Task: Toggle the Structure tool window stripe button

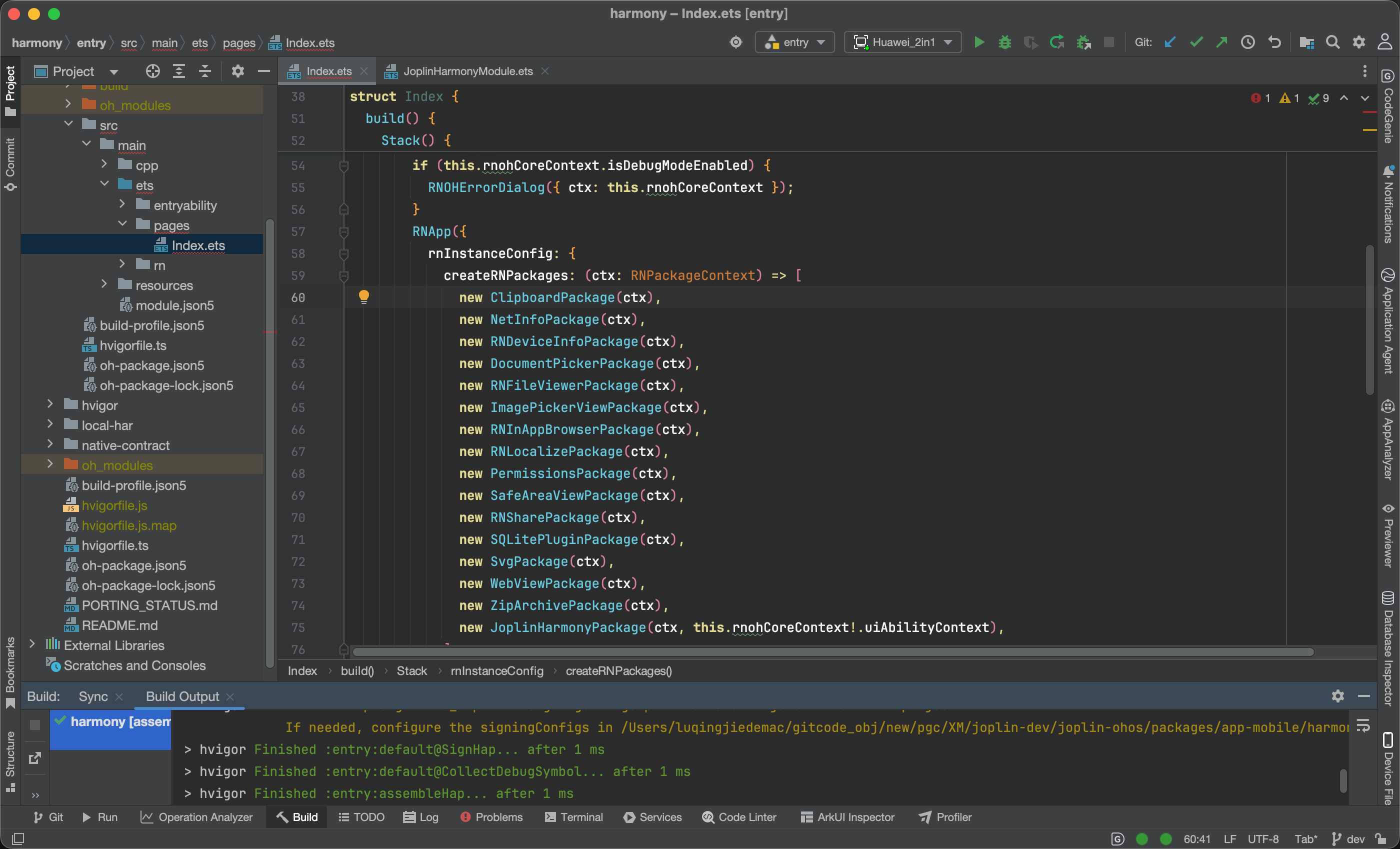Action: tap(10, 761)
